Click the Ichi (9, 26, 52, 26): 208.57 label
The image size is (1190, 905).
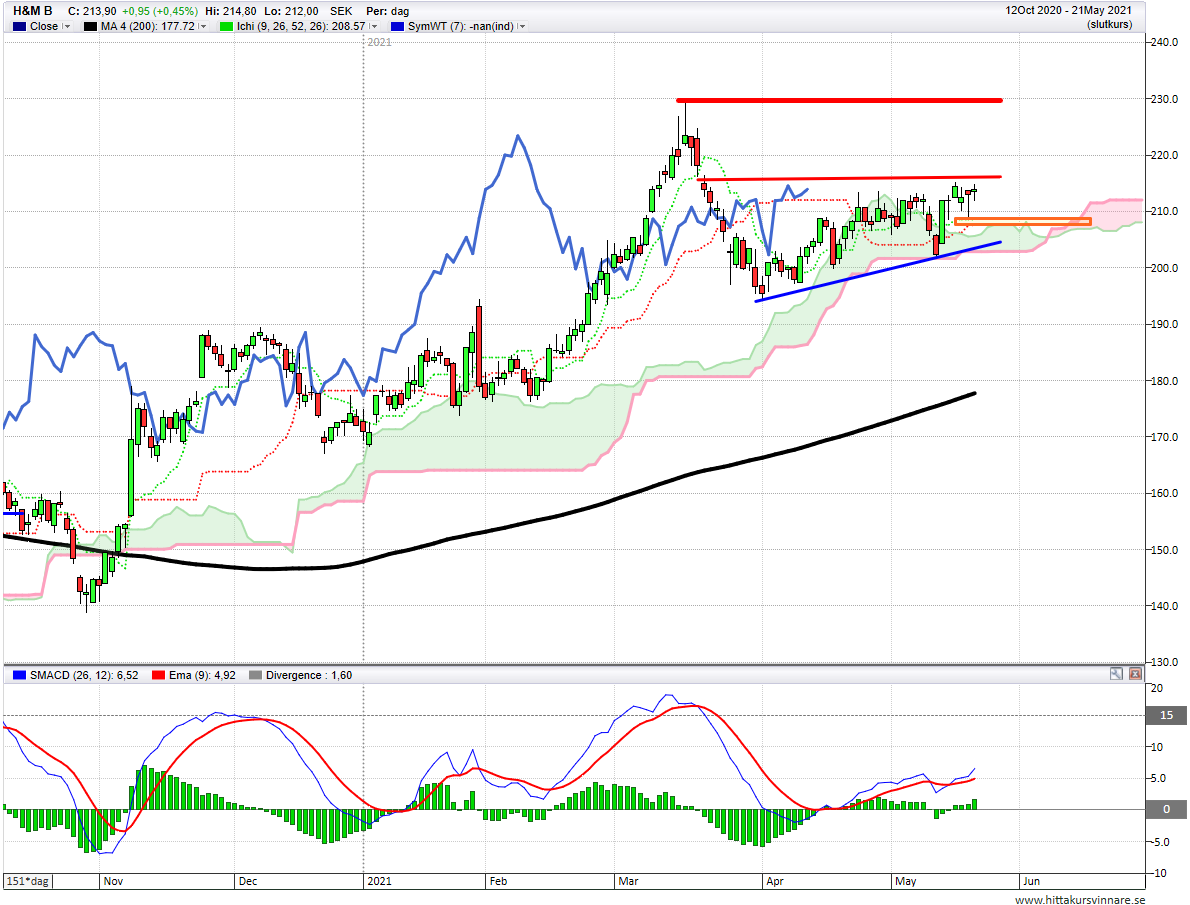tap(301, 27)
